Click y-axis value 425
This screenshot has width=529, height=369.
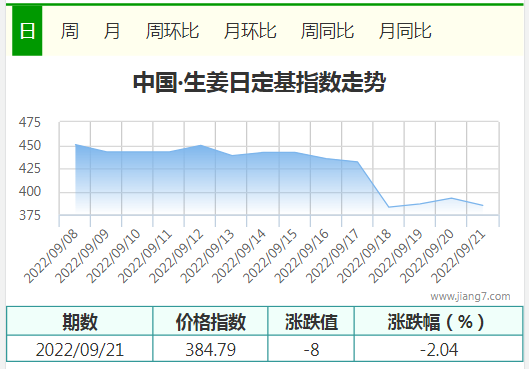[30, 168]
